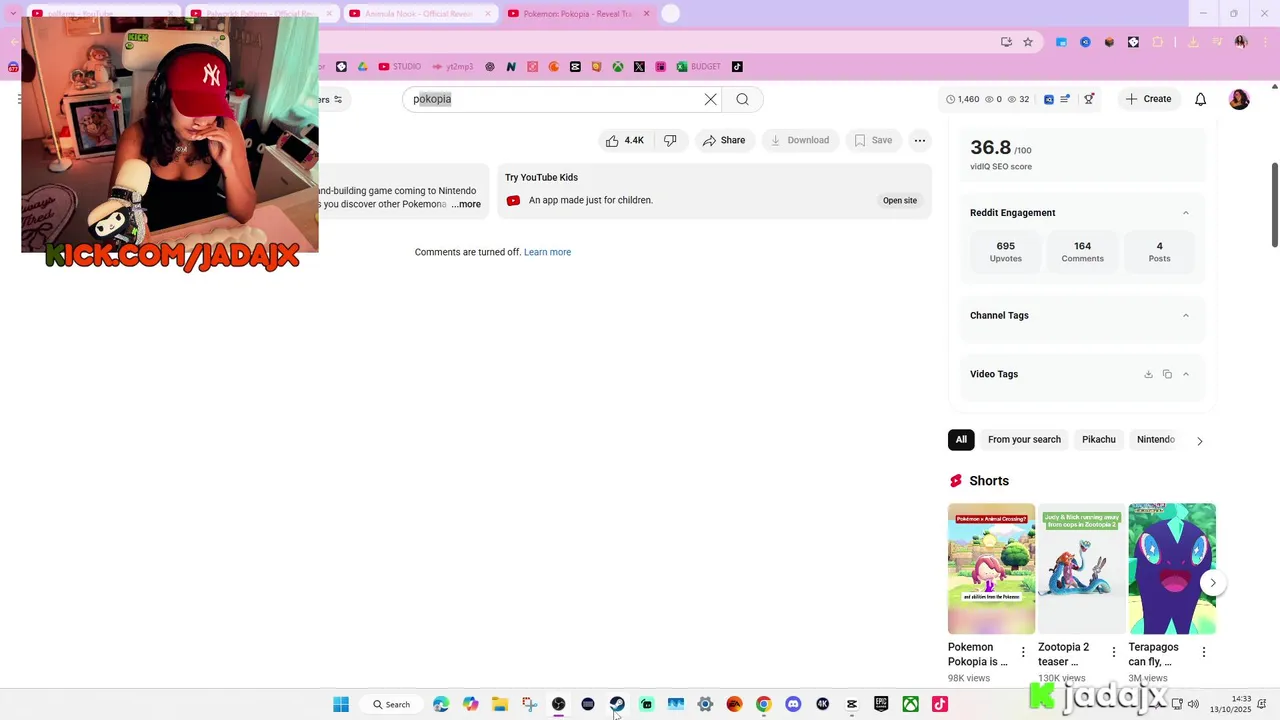Bookmark this page star icon
This screenshot has height=720, width=1280.
(x=1028, y=42)
